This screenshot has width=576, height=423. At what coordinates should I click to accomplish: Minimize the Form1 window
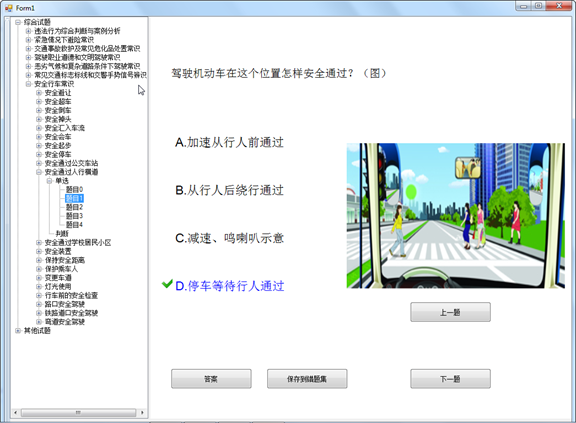point(523,6)
